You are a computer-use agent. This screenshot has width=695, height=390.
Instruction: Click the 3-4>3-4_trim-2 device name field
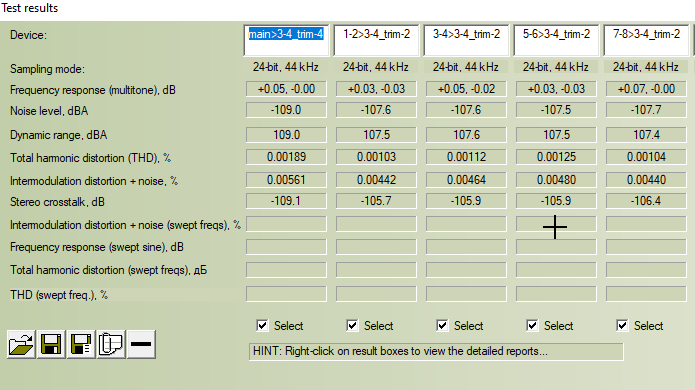point(466,40)
